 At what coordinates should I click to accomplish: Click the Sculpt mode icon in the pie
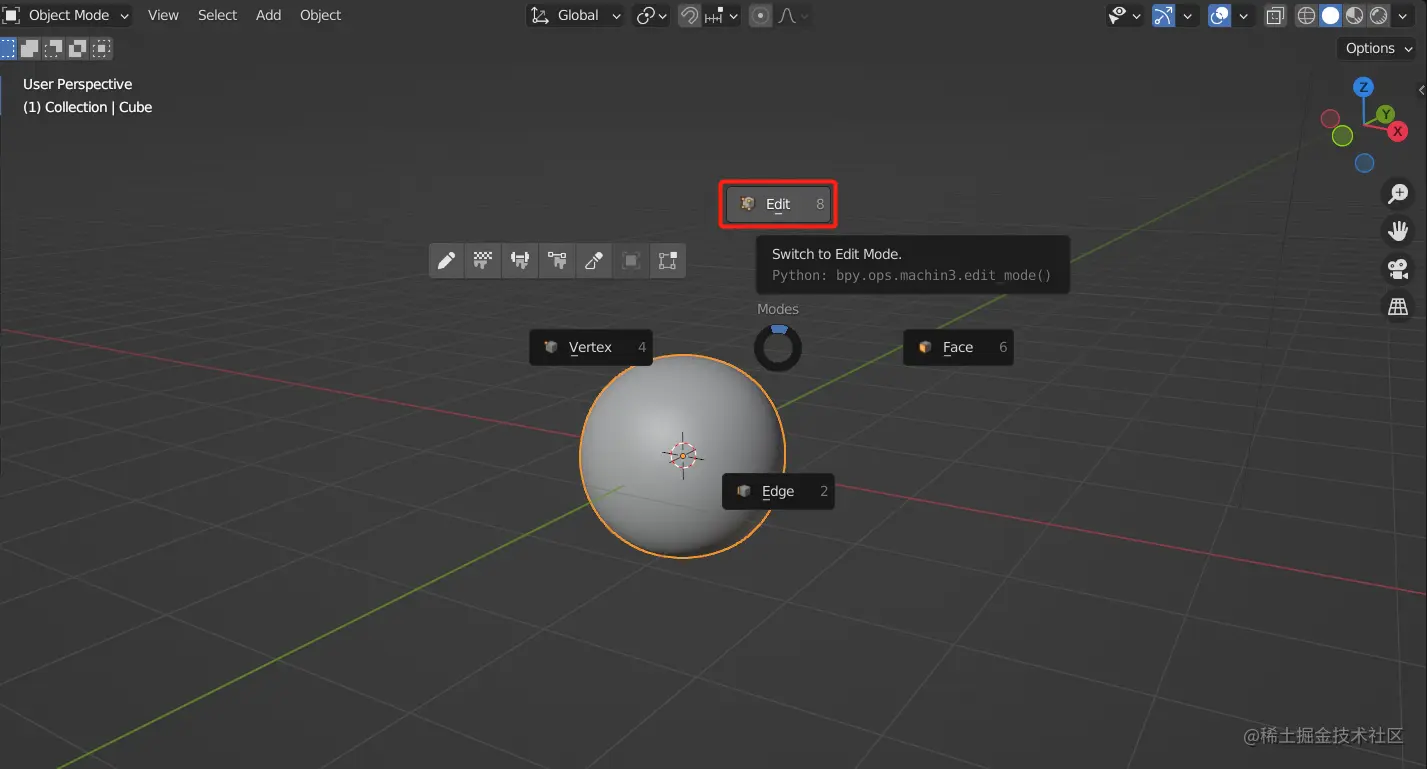(594, 261)
